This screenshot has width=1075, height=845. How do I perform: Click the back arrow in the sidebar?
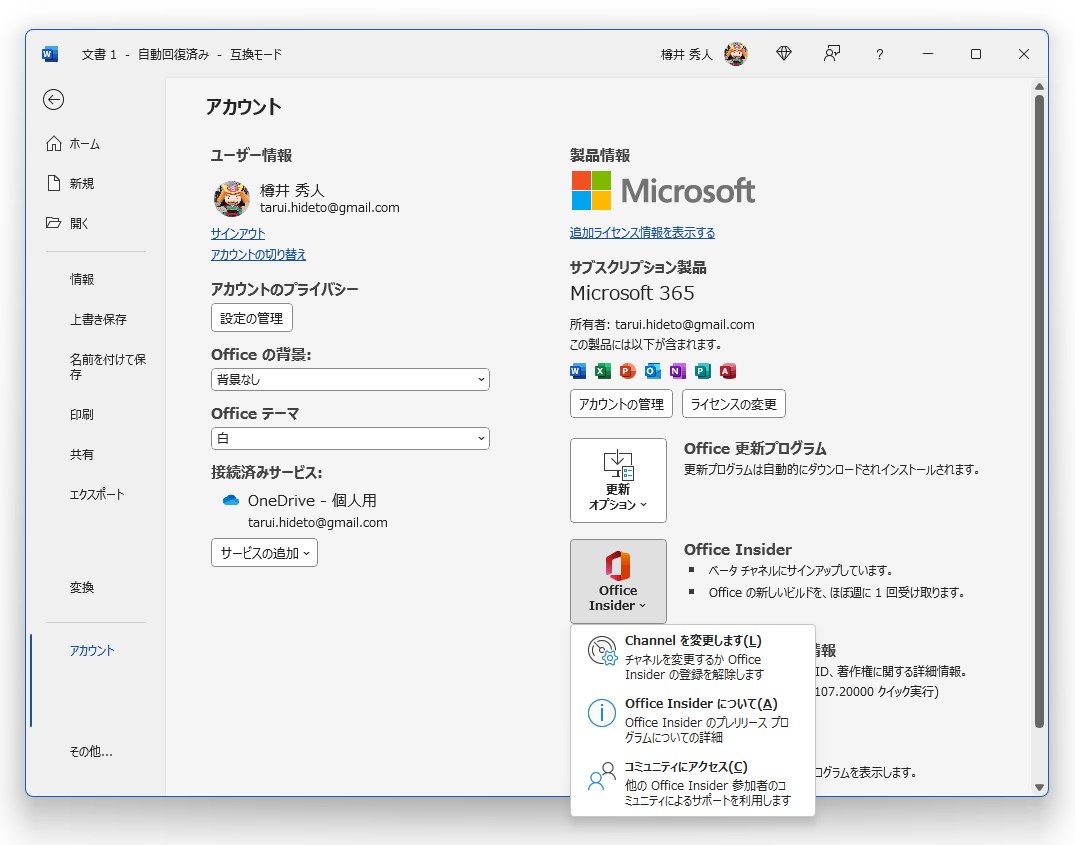click(53, 100)
